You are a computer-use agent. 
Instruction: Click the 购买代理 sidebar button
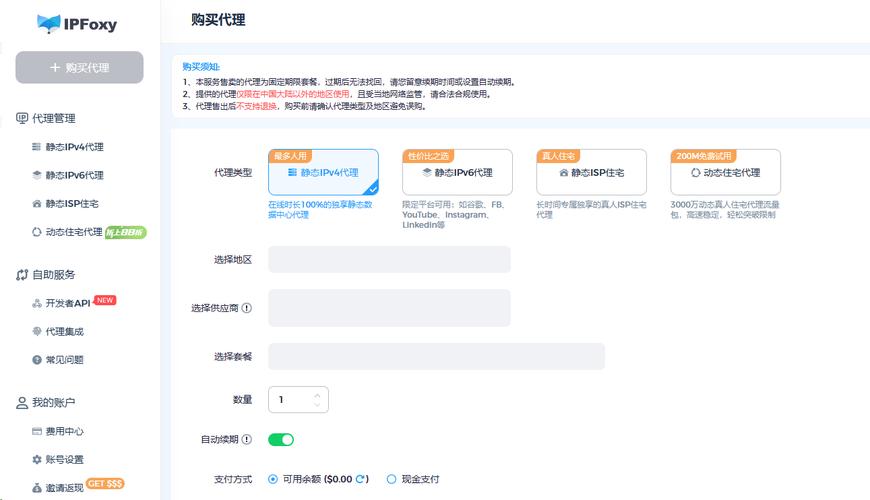pyautogui.click(x=79, y=68)
